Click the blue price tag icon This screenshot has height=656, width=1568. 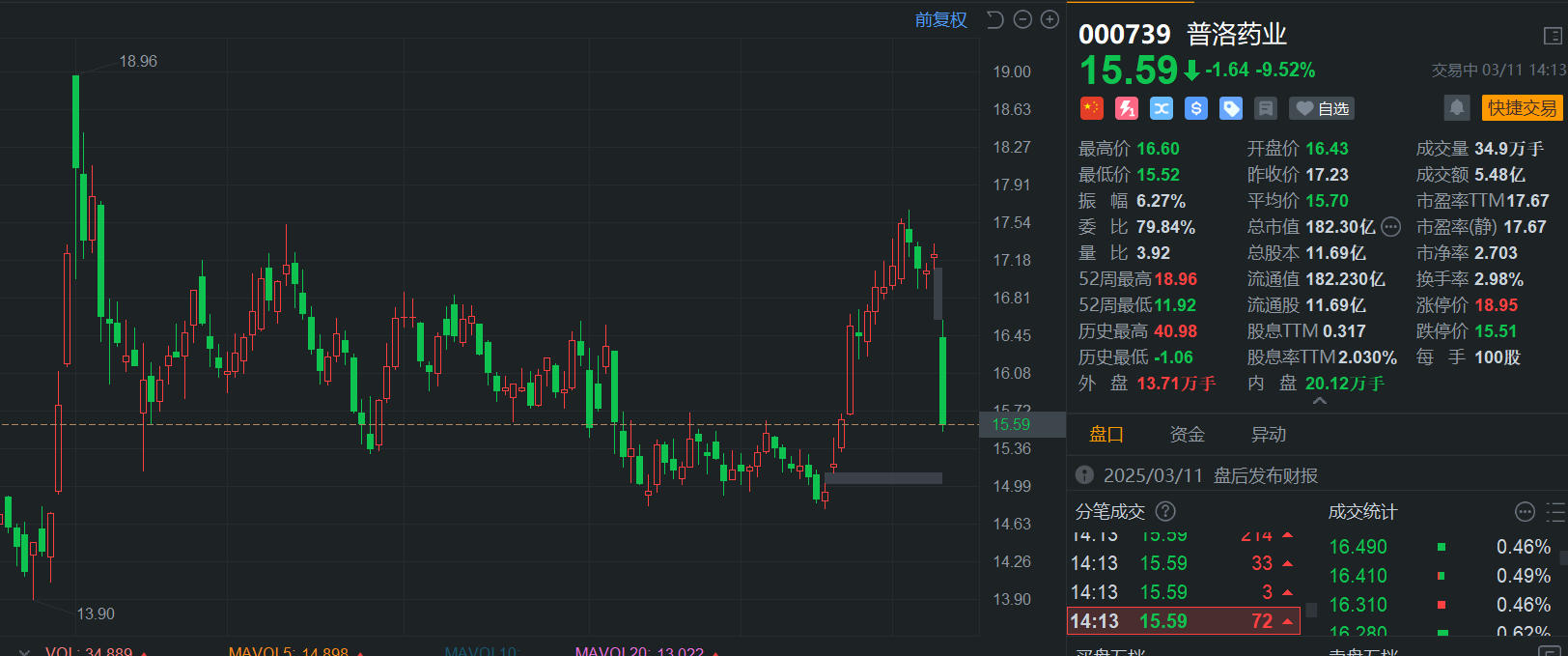[x=1231, y=108]
